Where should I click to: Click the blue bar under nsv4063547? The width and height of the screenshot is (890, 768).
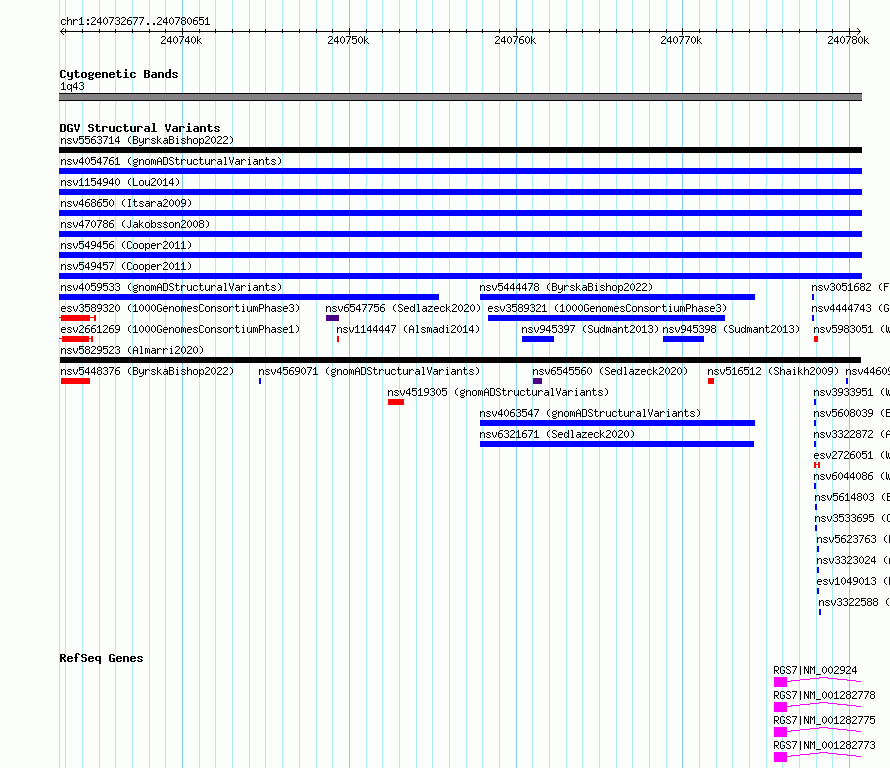pyautogui.click(x=617, y=423)
